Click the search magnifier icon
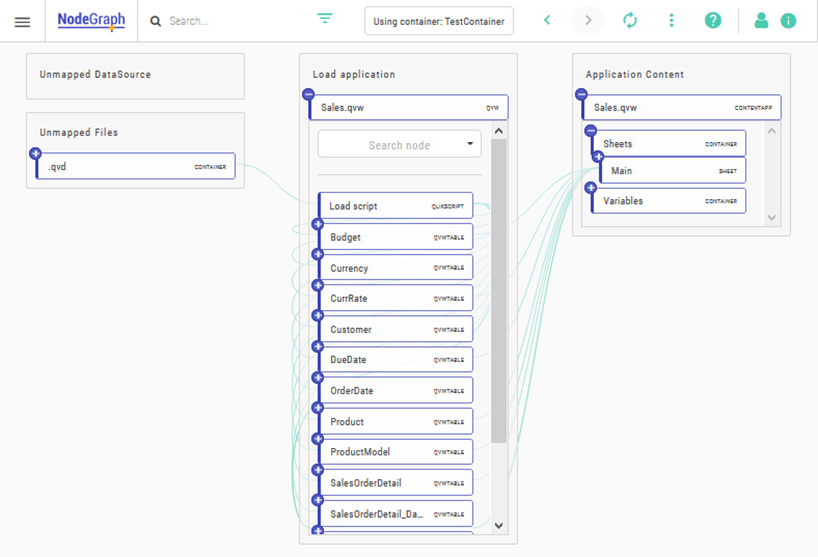The image size is (818, 557). (x=155, y=21)
